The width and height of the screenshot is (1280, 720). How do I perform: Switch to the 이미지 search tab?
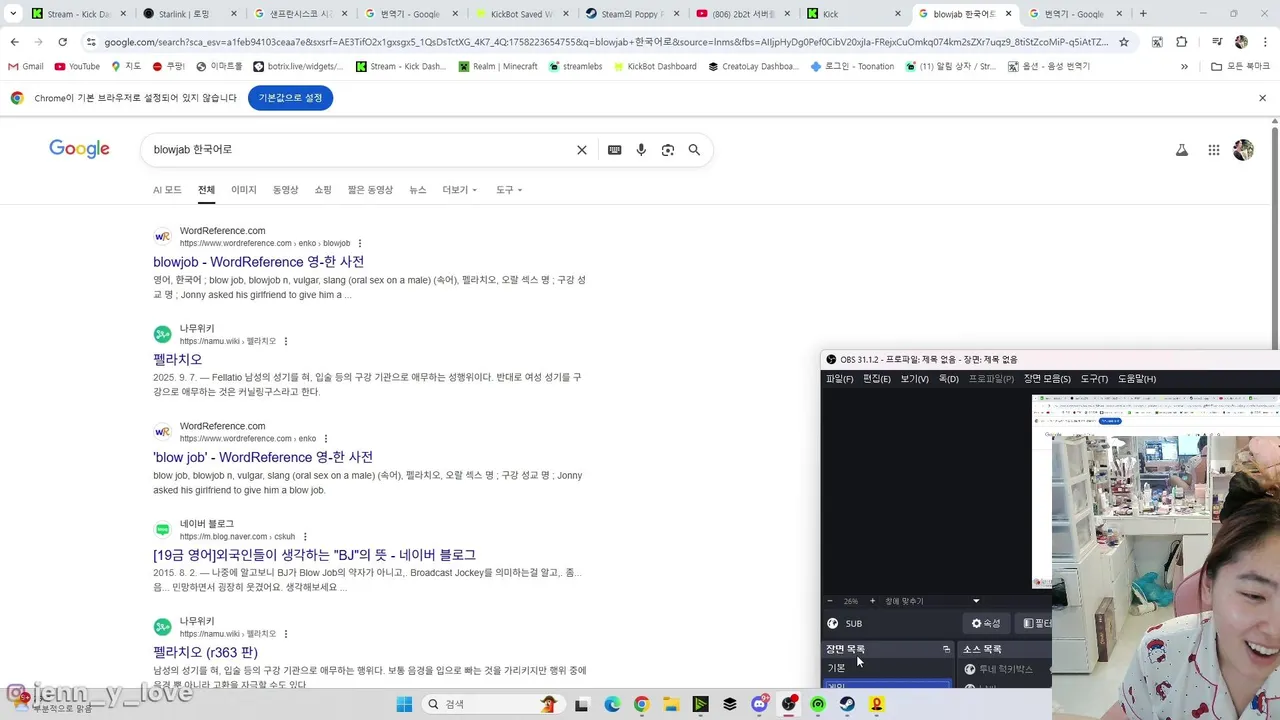[x=244, y=190]
